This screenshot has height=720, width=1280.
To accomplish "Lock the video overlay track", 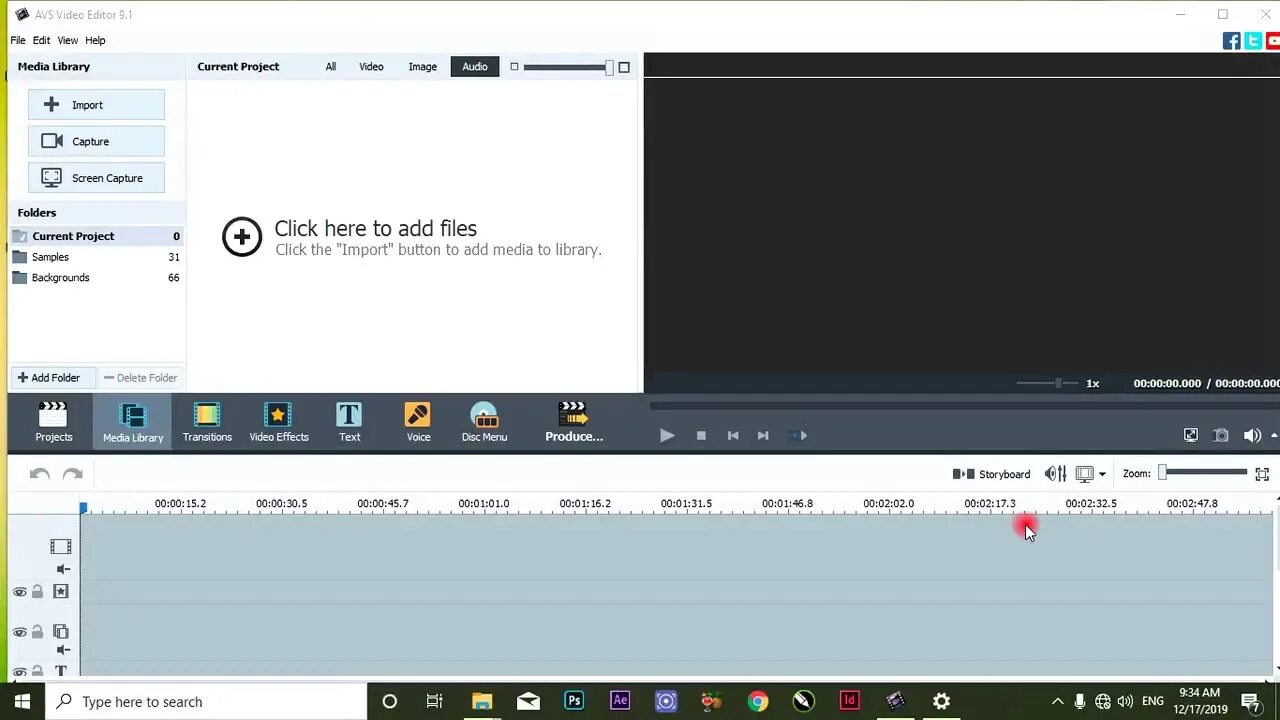I will point(37,632).
